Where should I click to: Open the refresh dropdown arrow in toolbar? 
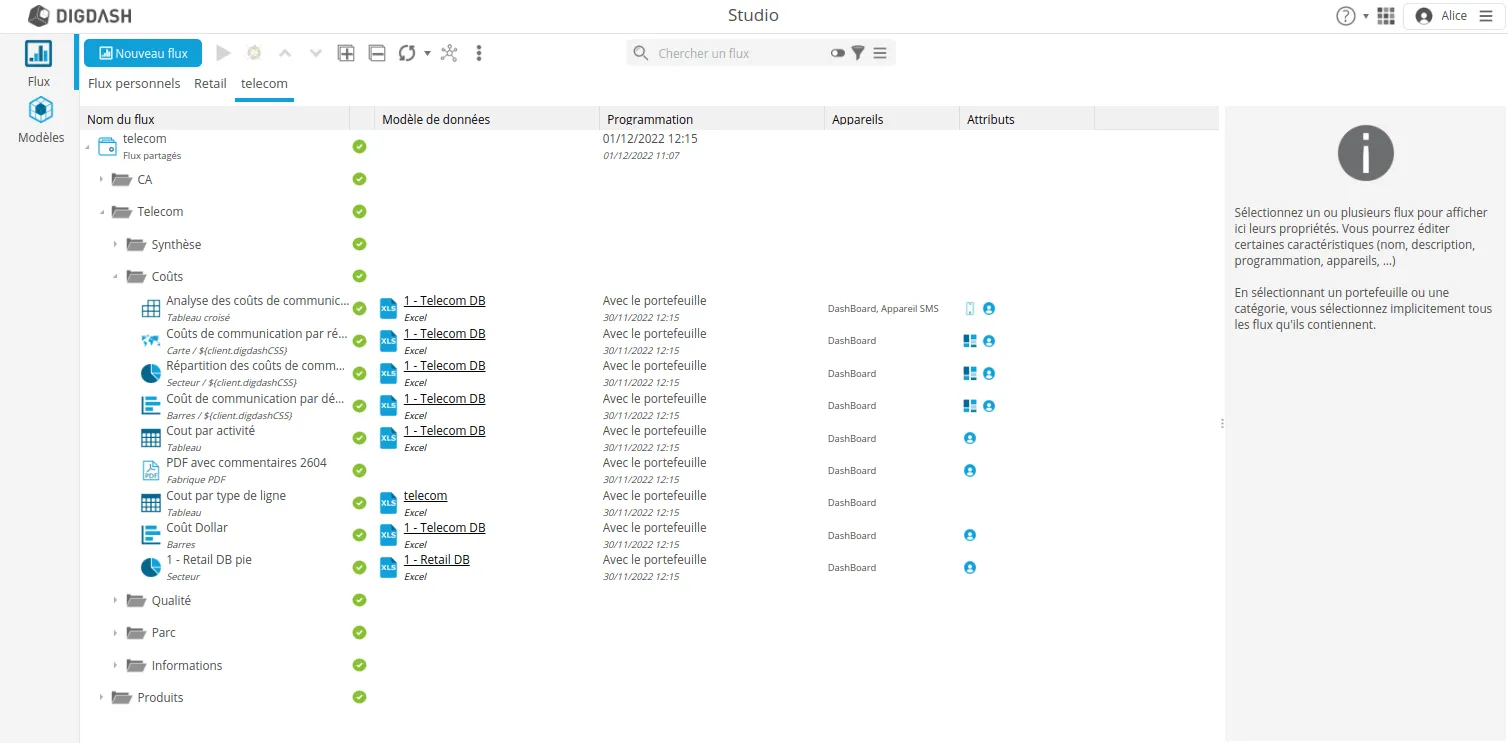point(428,53)
